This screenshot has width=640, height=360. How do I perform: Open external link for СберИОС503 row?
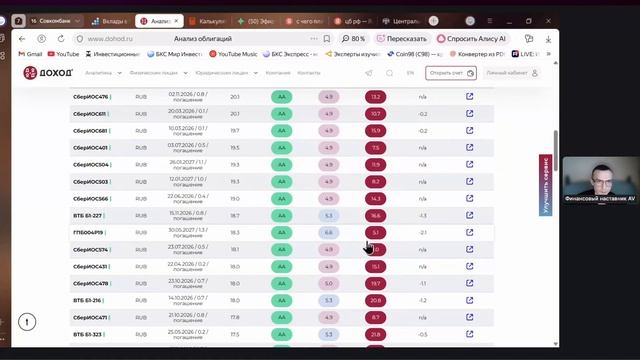pyautogui.click(x=469, y=181)
